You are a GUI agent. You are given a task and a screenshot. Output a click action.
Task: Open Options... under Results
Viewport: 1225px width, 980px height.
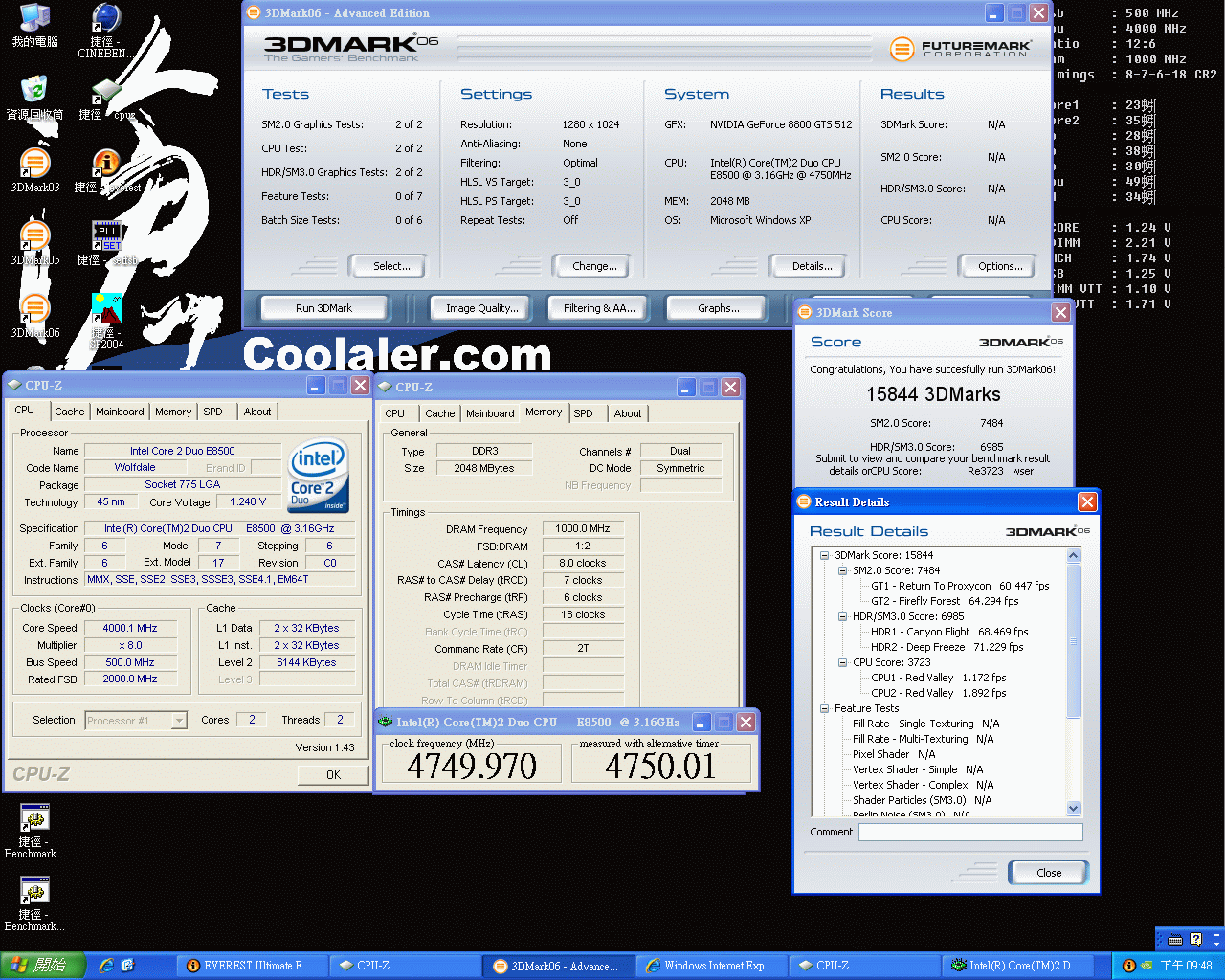point(1000,266)
